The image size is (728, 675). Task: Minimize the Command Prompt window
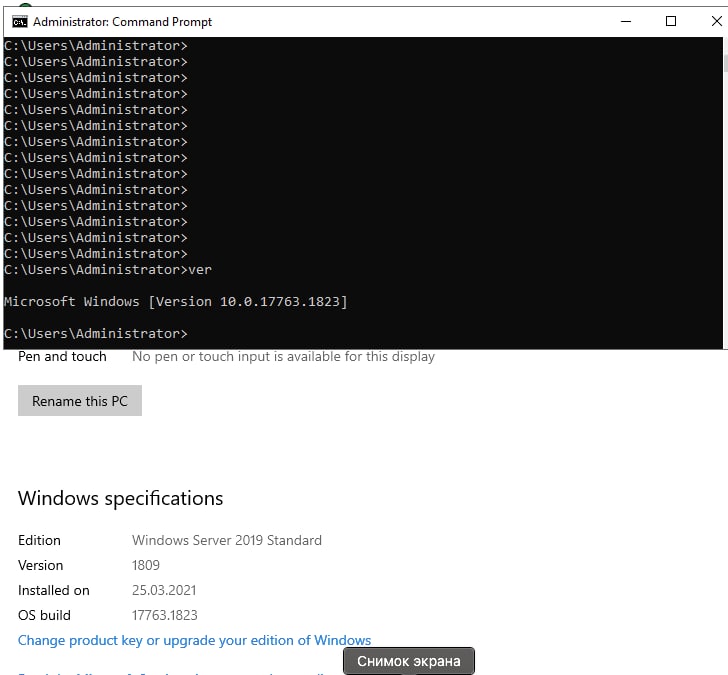coord(626,21)
